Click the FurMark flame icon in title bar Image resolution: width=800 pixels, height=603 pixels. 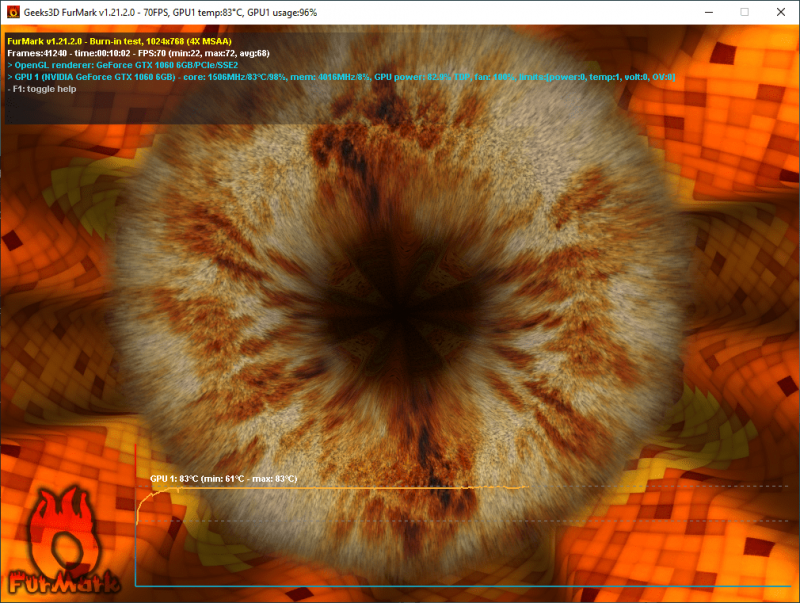14,11
